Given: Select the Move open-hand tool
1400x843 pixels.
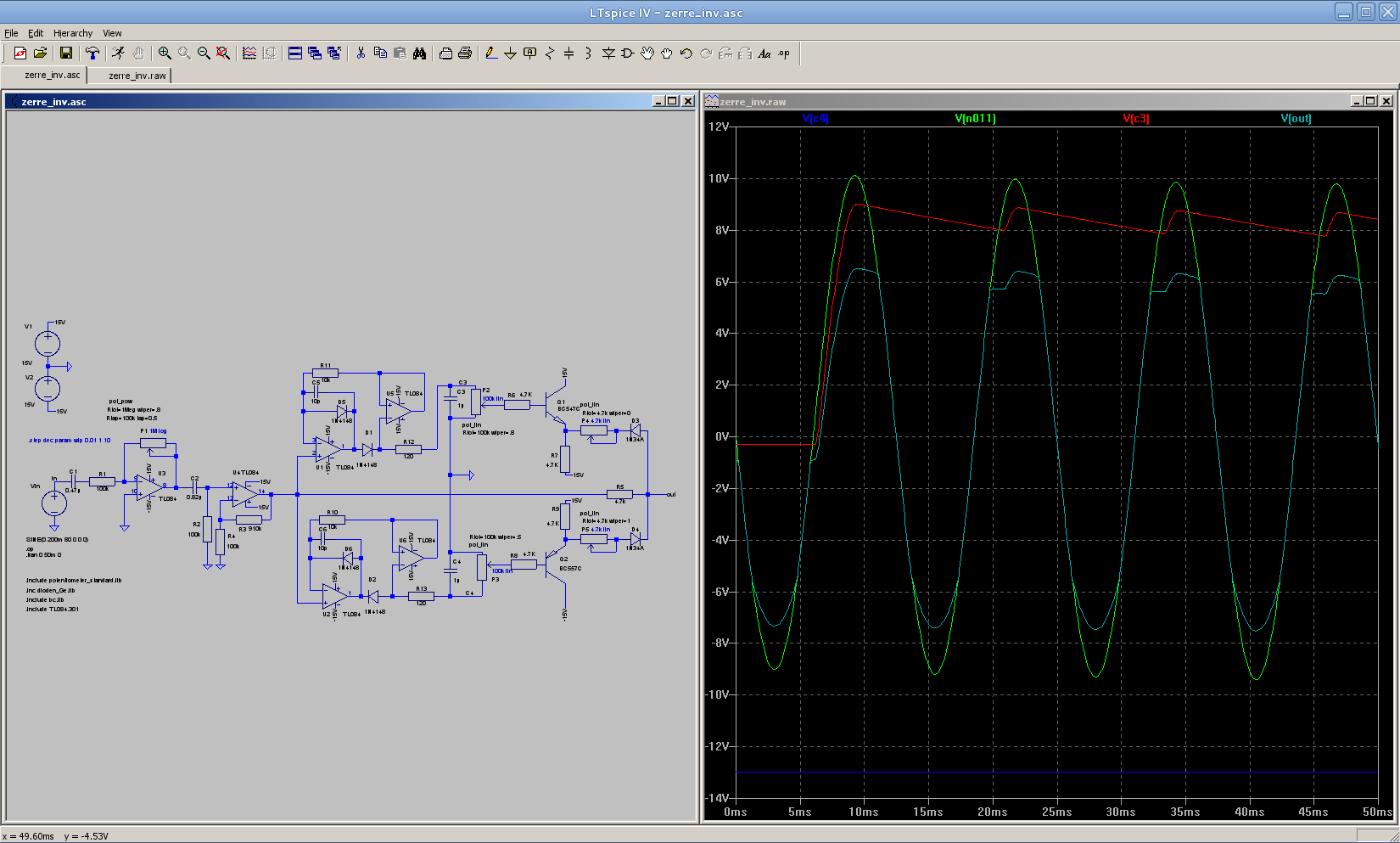Looking at the screenshot, I should [x=647, y=53].
